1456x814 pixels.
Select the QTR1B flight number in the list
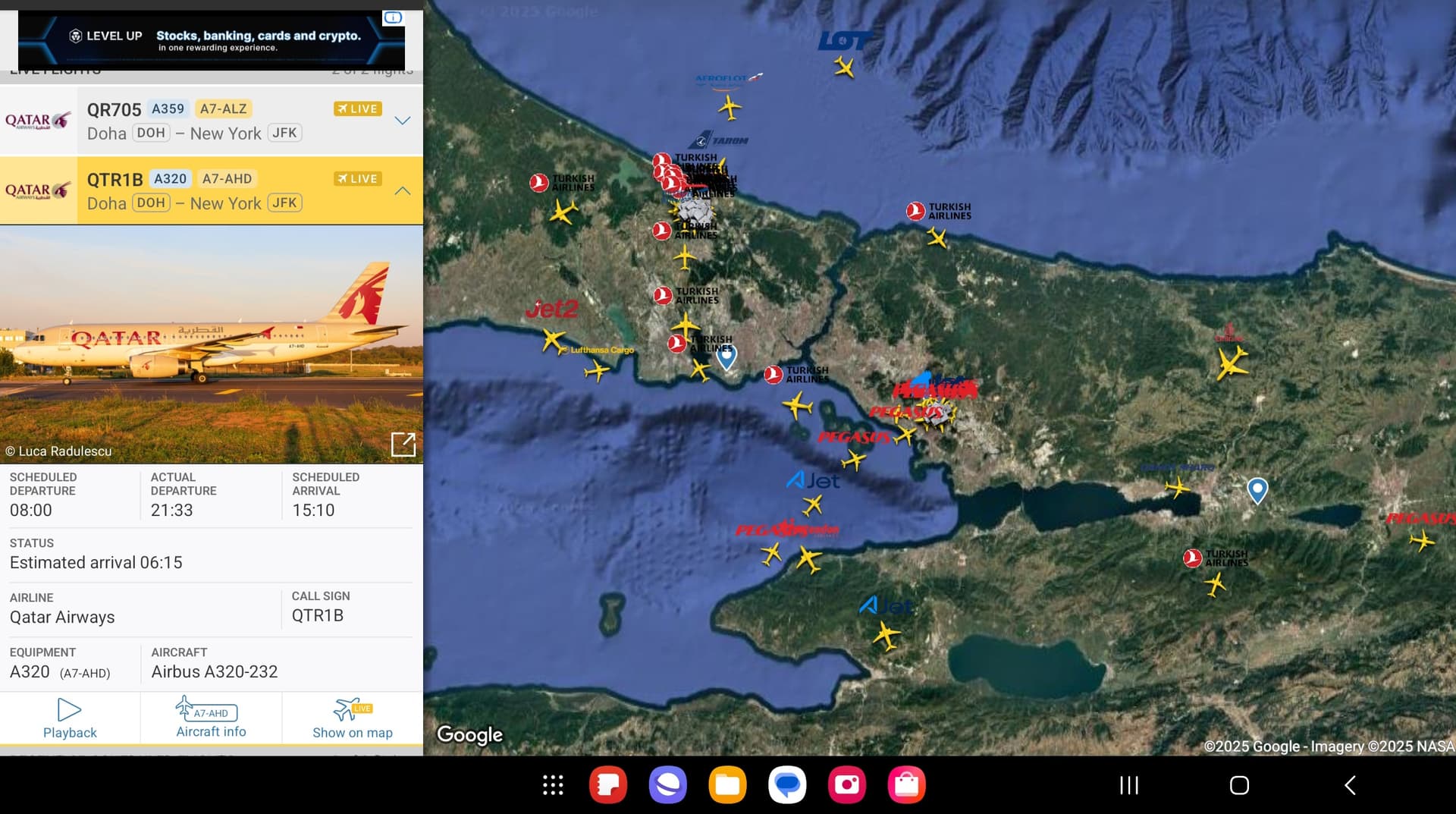click(115, 180)
